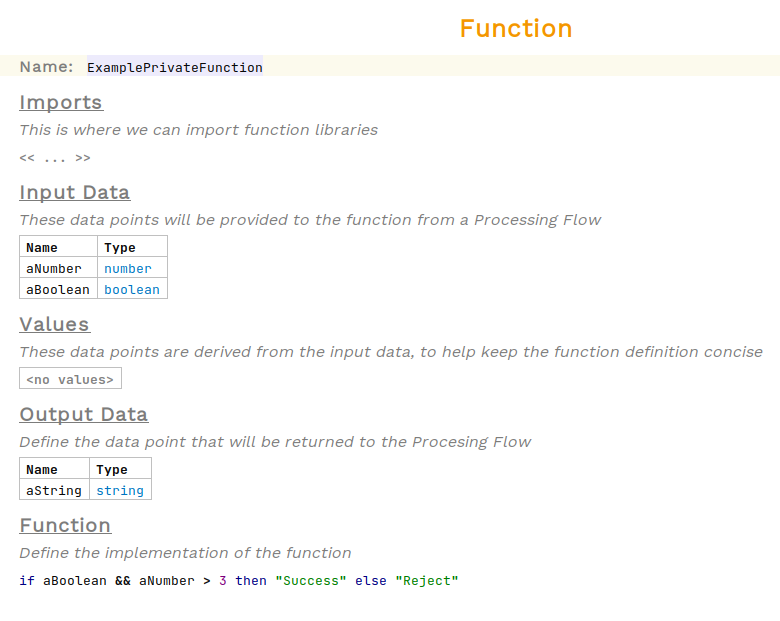Select the aString output name cell
The width and height of the screenshot is (780, 621).
(x=54, y=490)
